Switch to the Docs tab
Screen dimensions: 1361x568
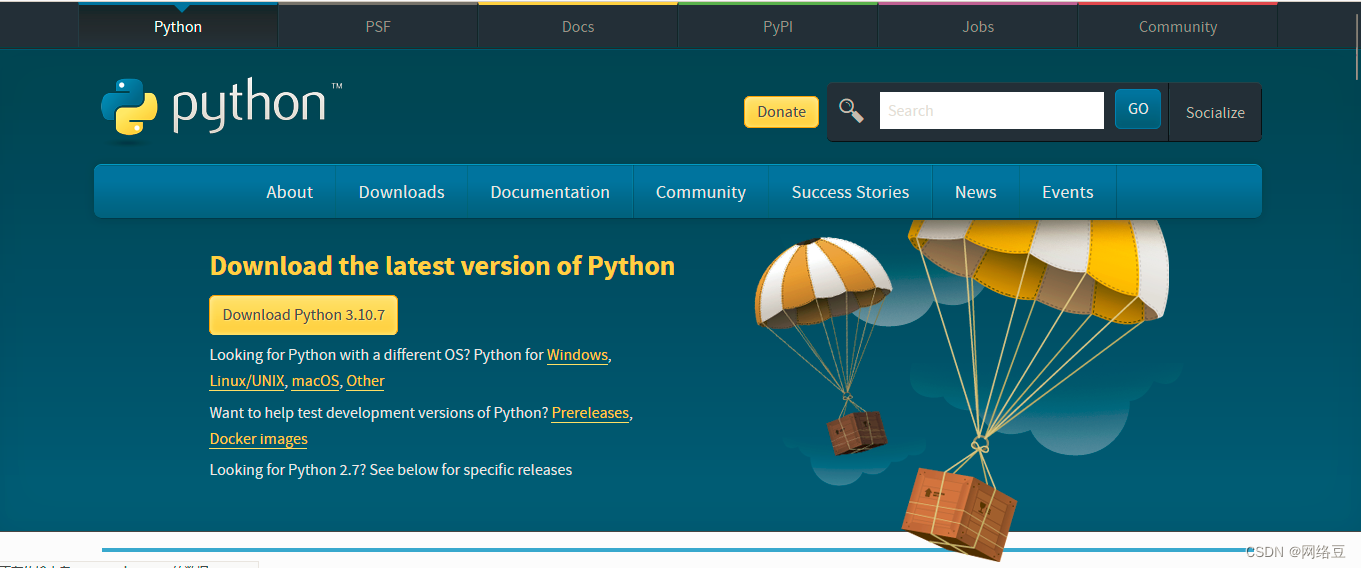578,27
